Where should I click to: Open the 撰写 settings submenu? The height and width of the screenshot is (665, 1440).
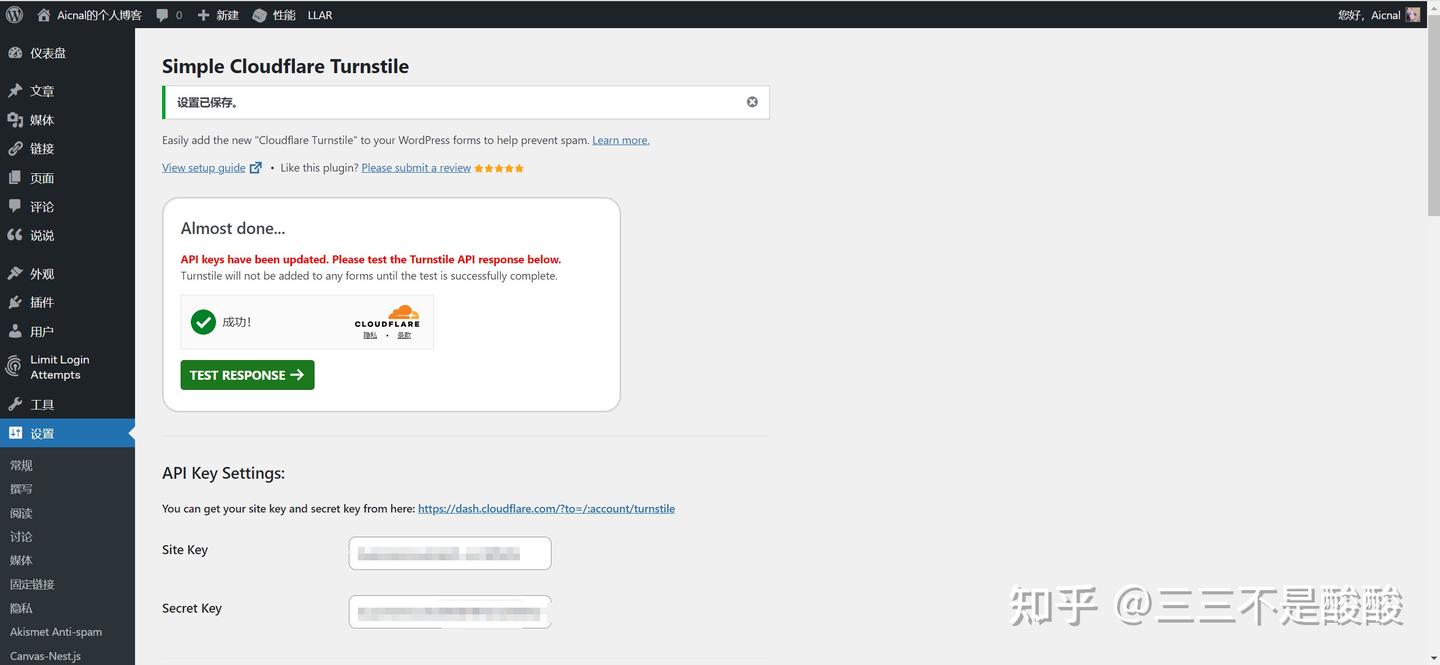[21, 489]
